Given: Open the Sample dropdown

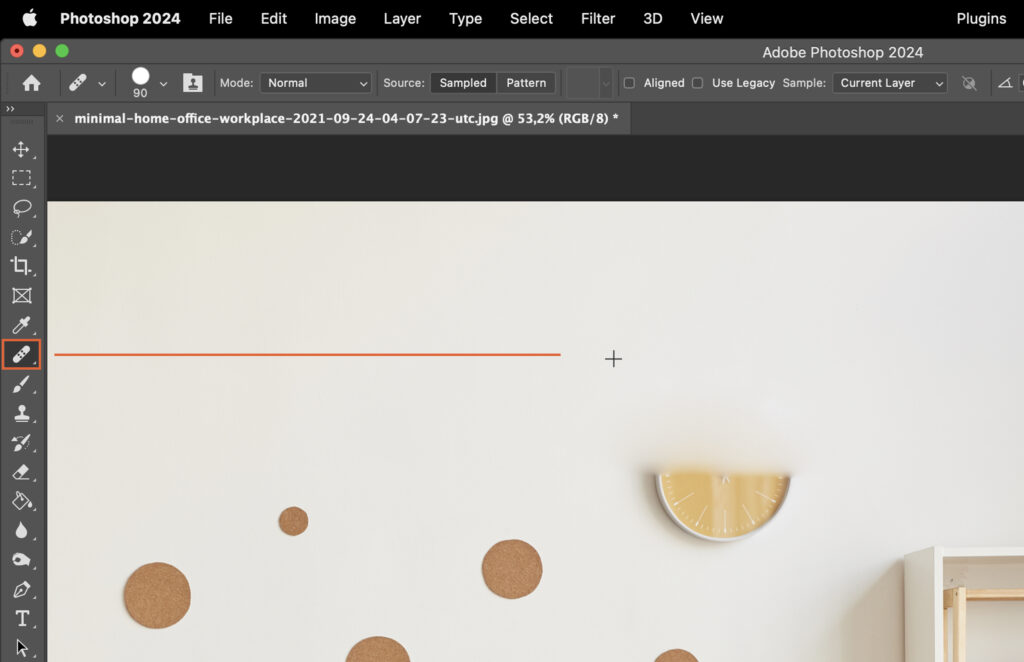Looking at the screenshot, I should point(888,83).
